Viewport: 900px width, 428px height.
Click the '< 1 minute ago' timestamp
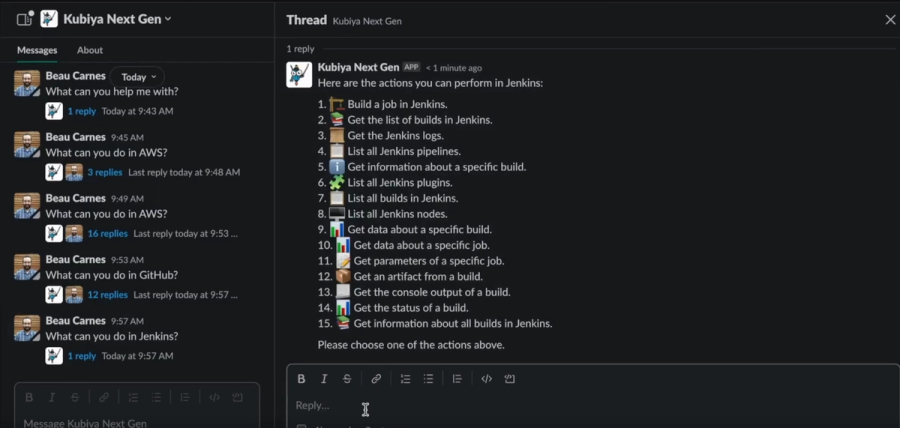point(453,68)
